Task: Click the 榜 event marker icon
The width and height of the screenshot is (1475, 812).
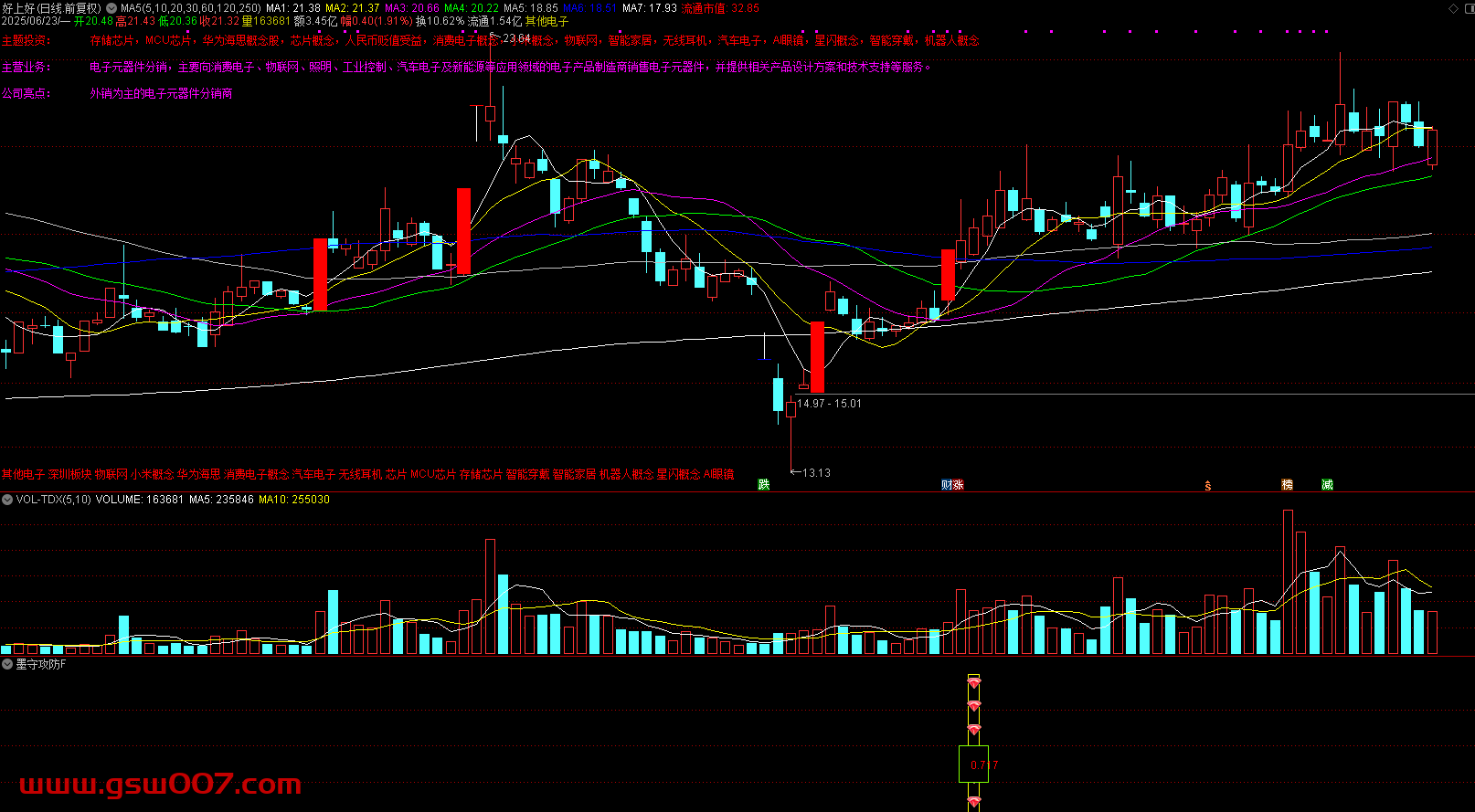Action: (x=1287, y=485)
